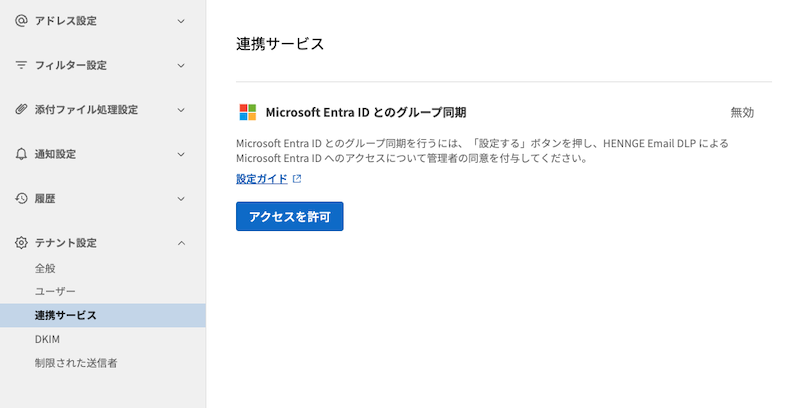Go to DKIM under テナント設定
The width and height of the screenshot is (800, 408).
[x=47, y=339]
